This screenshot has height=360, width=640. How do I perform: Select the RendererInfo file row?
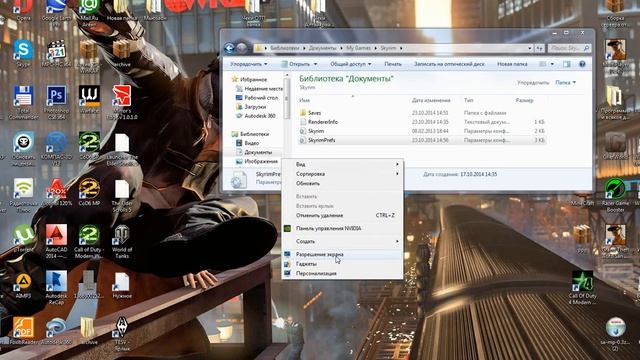point(422,122)
